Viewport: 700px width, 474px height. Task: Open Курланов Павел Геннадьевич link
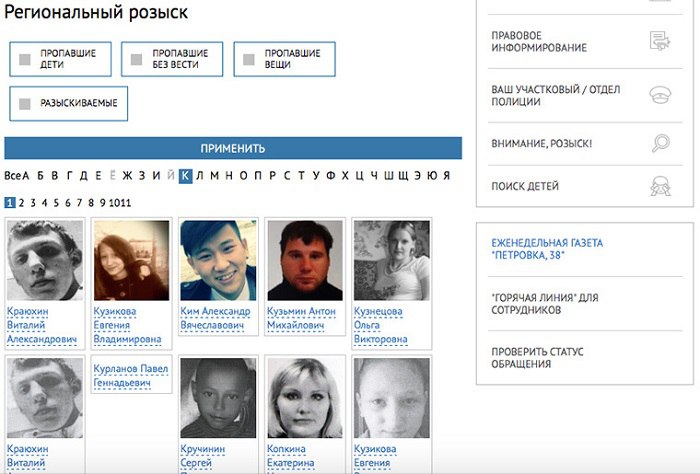tap(131, 376)
